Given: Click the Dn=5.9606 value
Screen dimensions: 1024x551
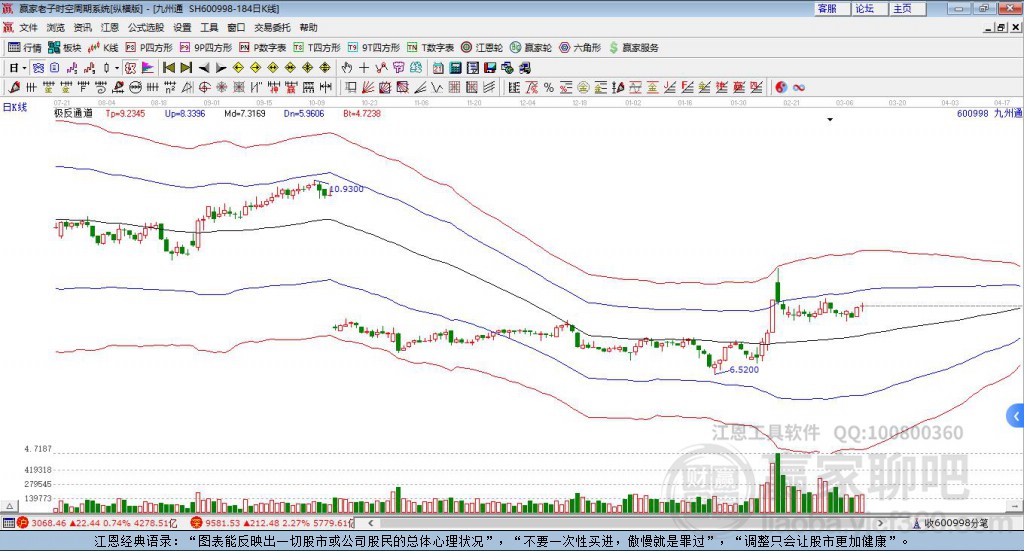Looking at the screenshot, I should (304, 114).
